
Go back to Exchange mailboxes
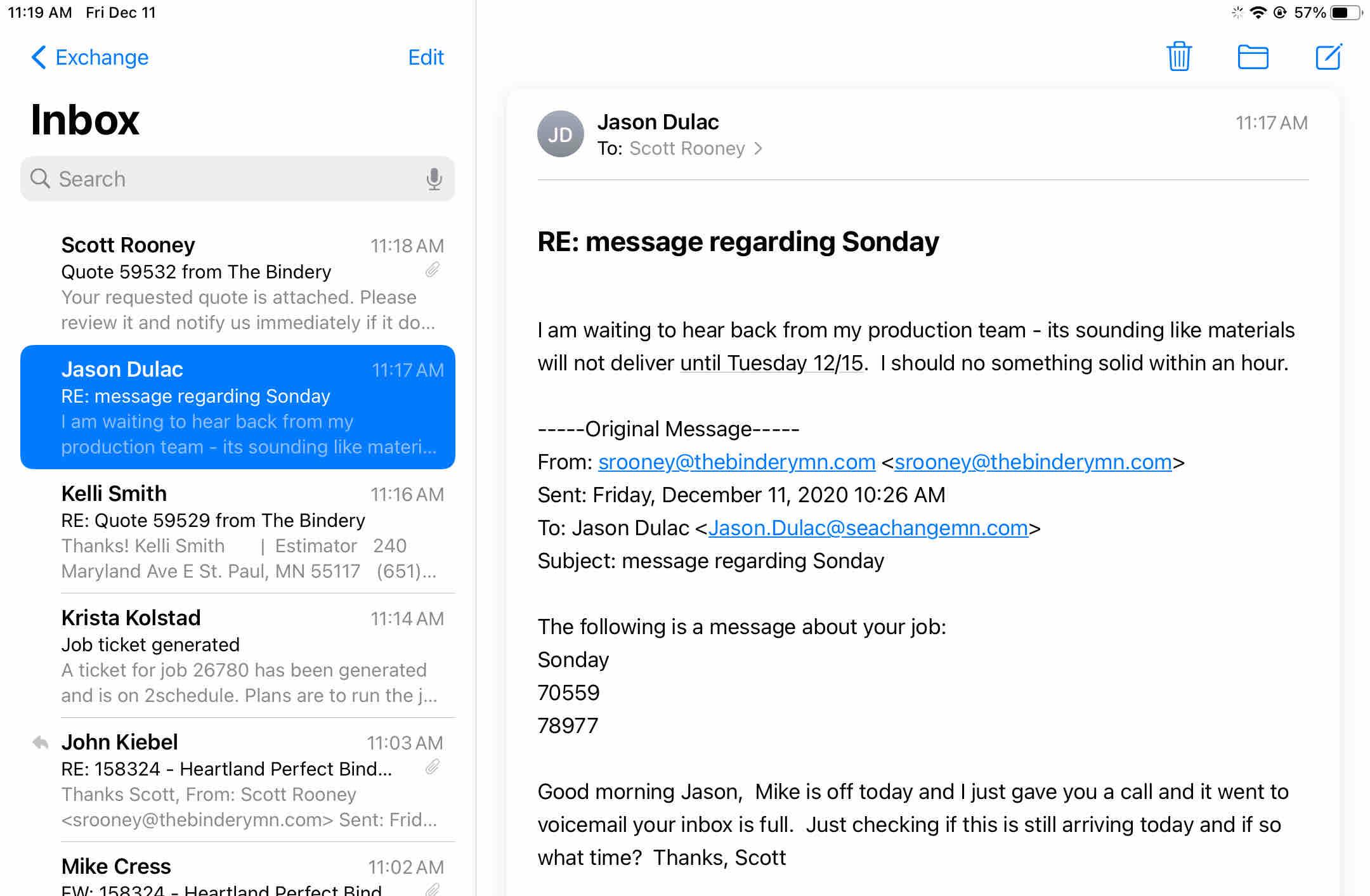90,57
